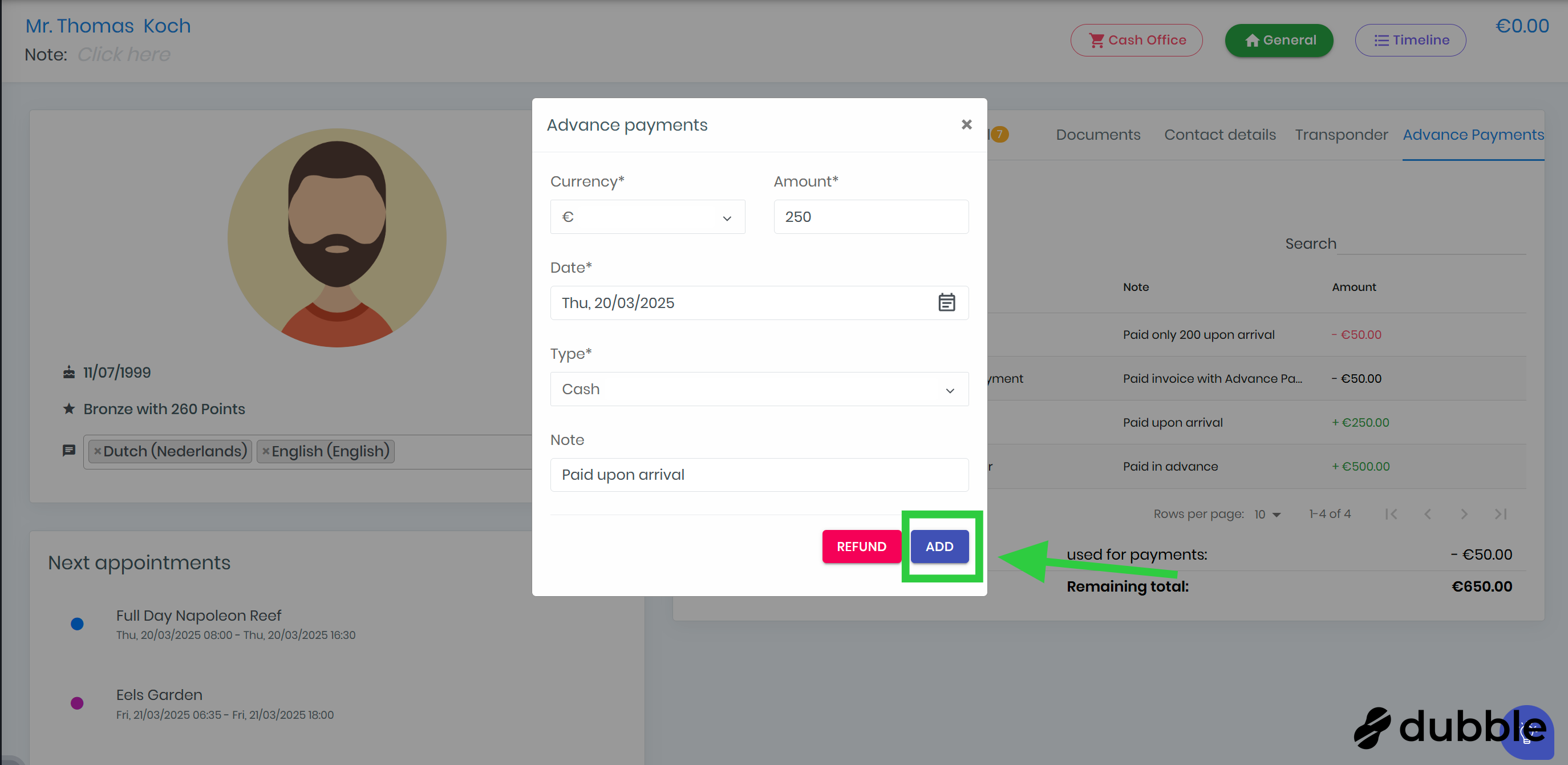1568x765 pixels.
Task: Go to the next page arrow
Action: [x=1464, y=514]
